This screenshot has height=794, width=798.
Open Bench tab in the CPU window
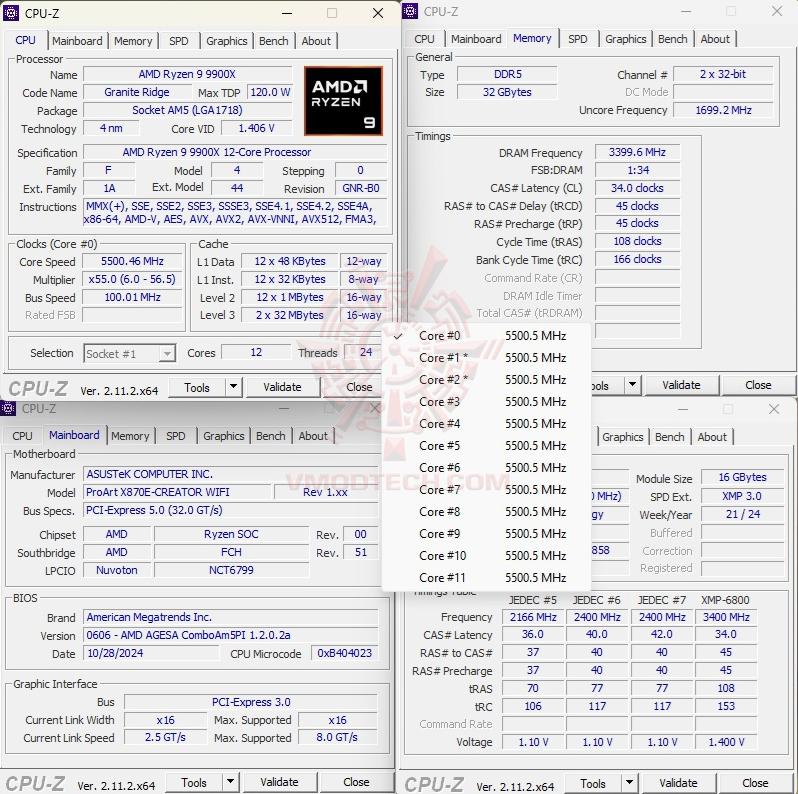273,41
